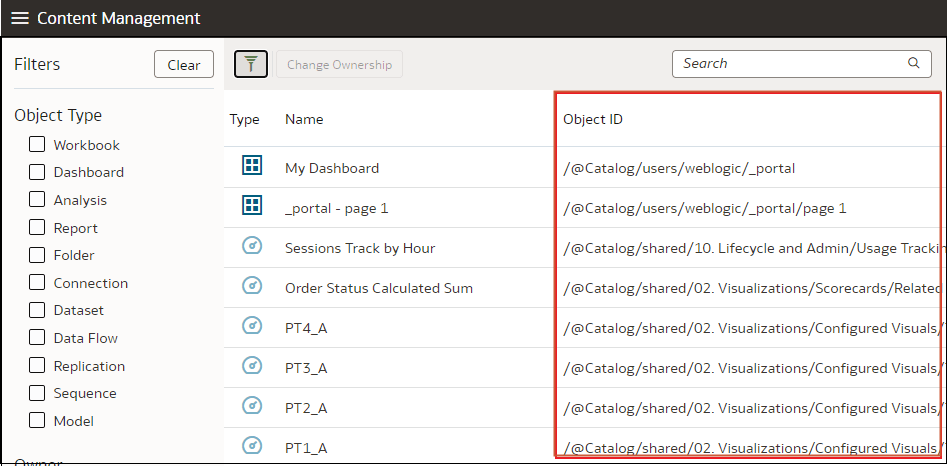
Task: Click the PT4_A analysis type icon
Action: 252,326
